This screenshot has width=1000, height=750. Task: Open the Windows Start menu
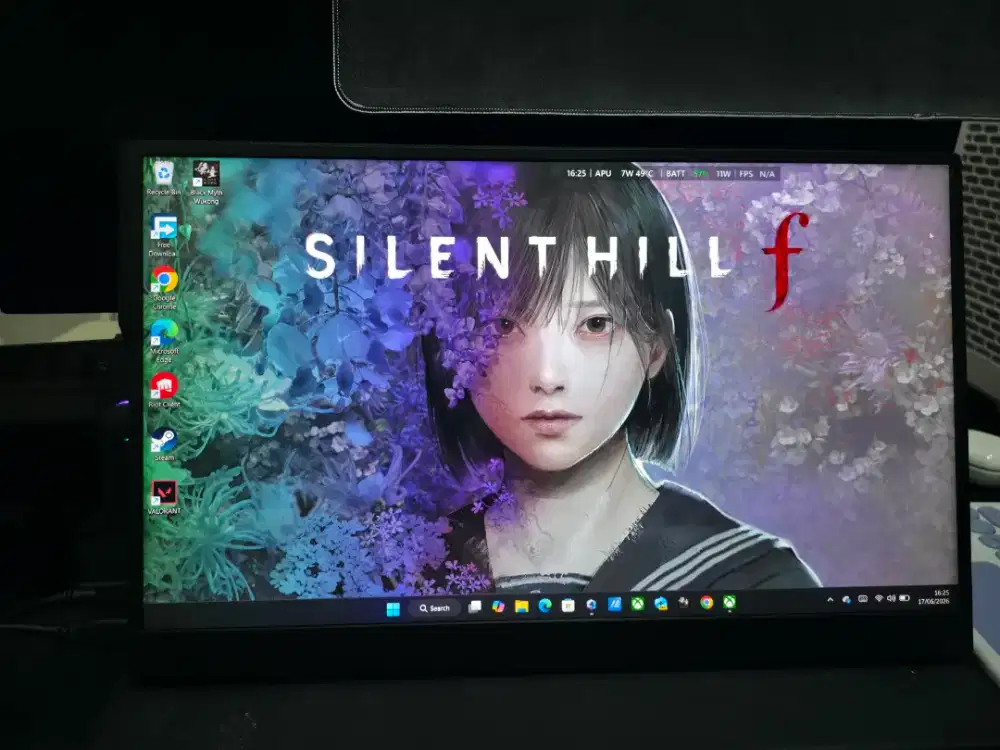pos(393,609)
